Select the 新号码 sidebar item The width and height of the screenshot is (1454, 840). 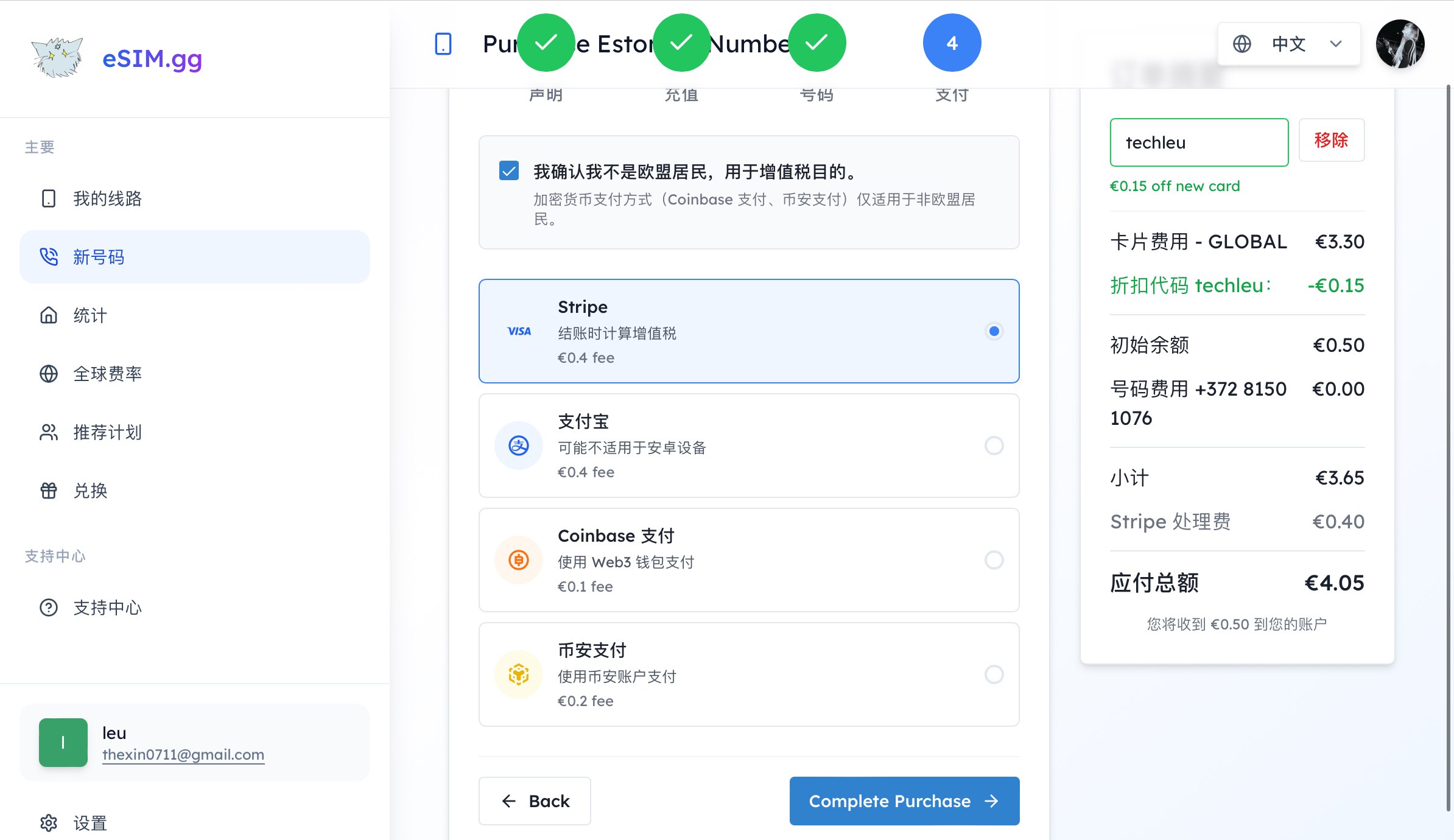click(195, 257)
